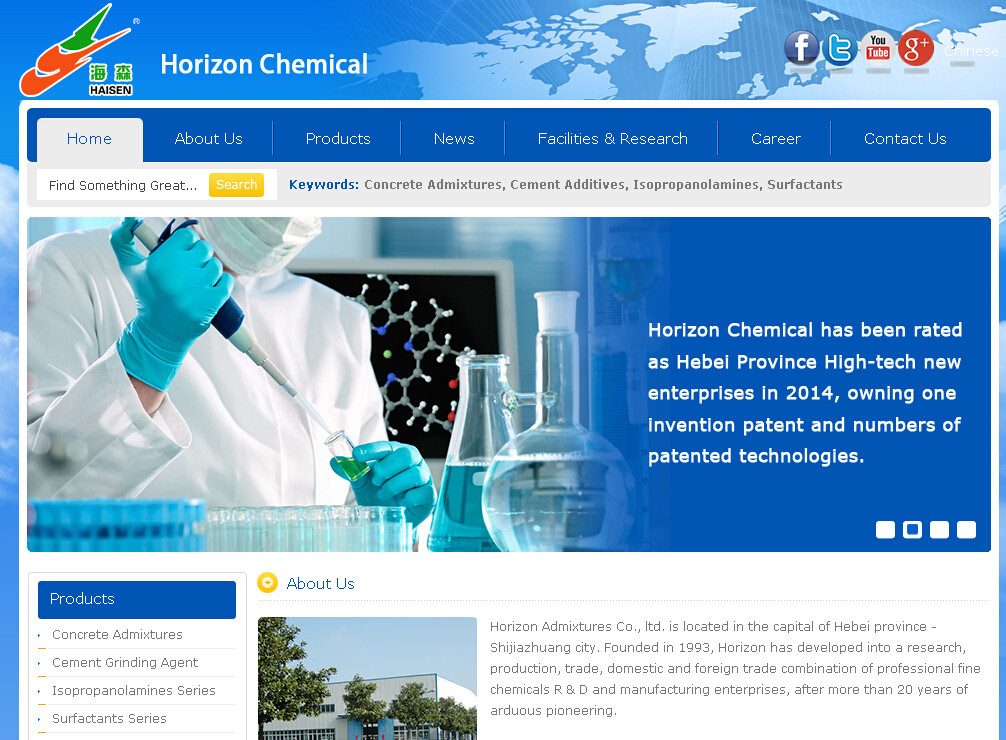1006x740 pixels.
Task: Click the Isopropanolamines keyword link
Action: point(697,185)
